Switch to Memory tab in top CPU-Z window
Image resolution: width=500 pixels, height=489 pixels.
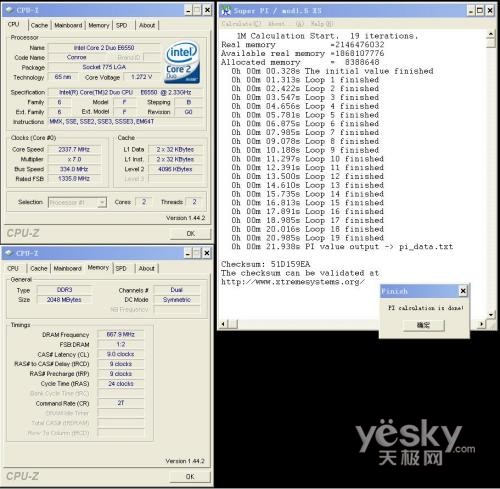click(99, 25)
